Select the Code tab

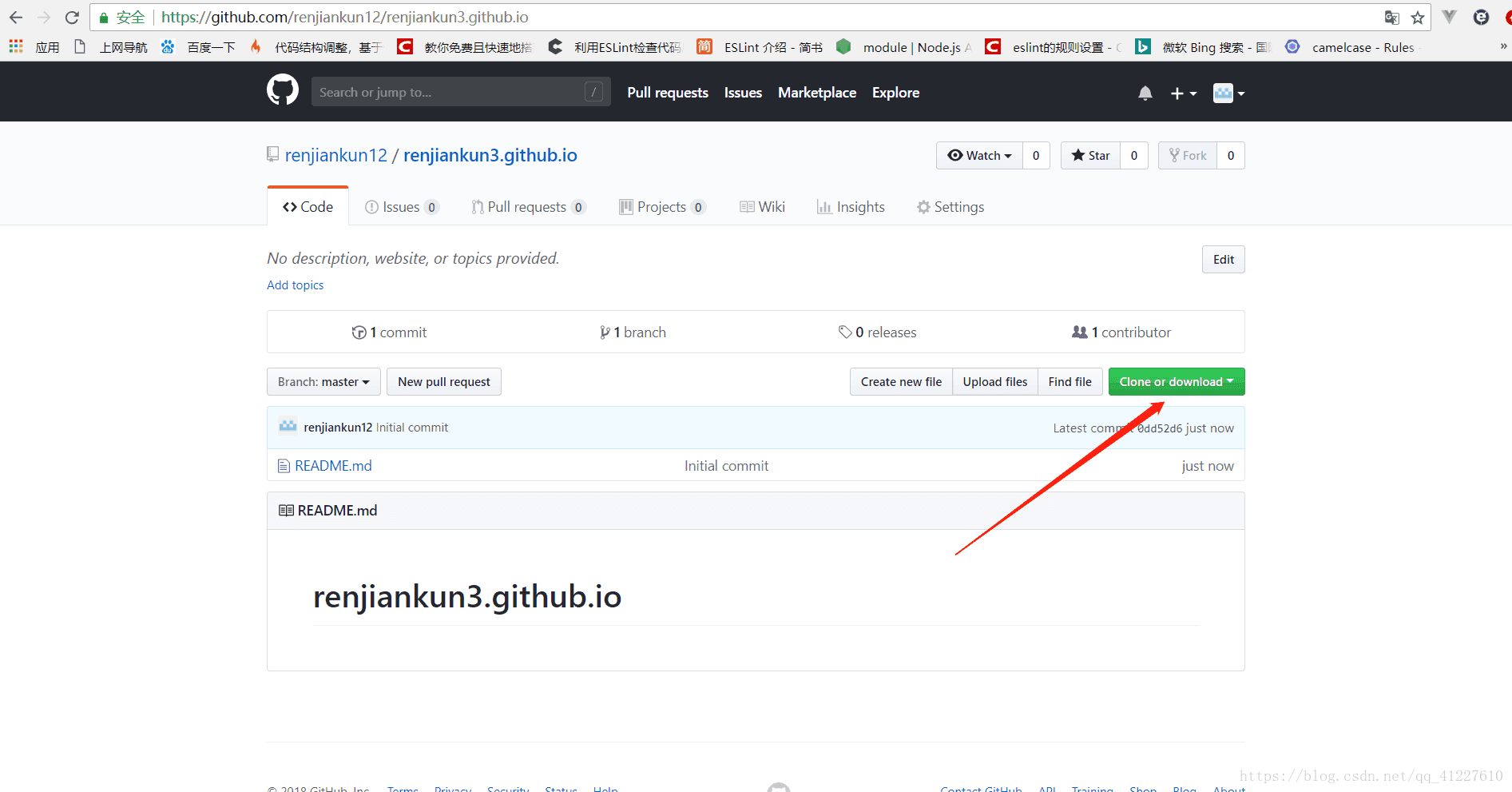pyautogui.click(x=308, y=207)
